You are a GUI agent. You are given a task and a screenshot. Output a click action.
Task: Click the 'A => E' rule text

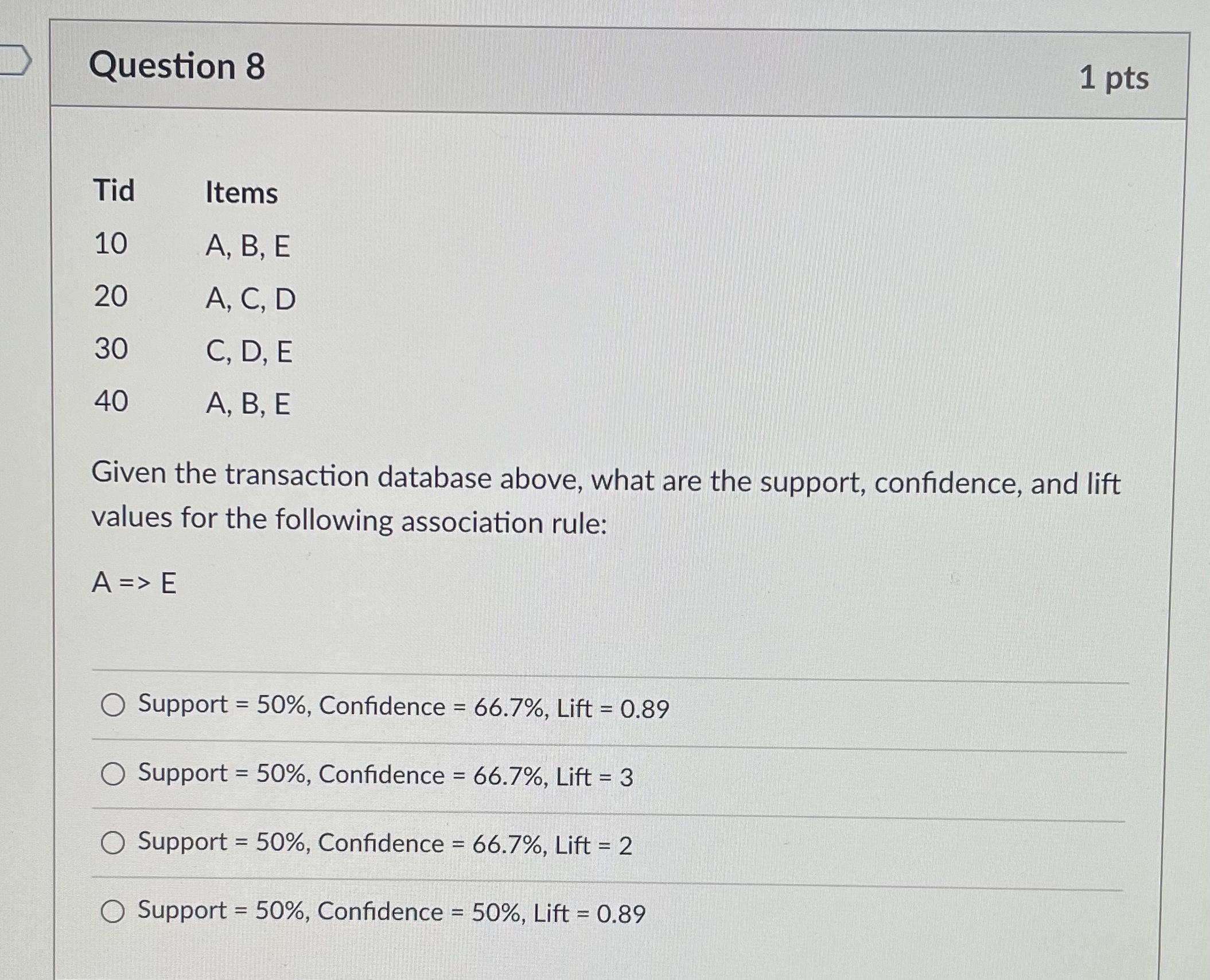point(133,584)
